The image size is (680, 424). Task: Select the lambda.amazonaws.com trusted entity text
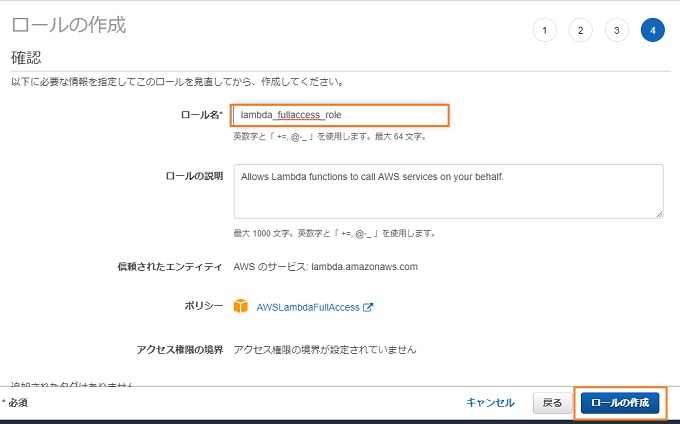pos(364,267)
